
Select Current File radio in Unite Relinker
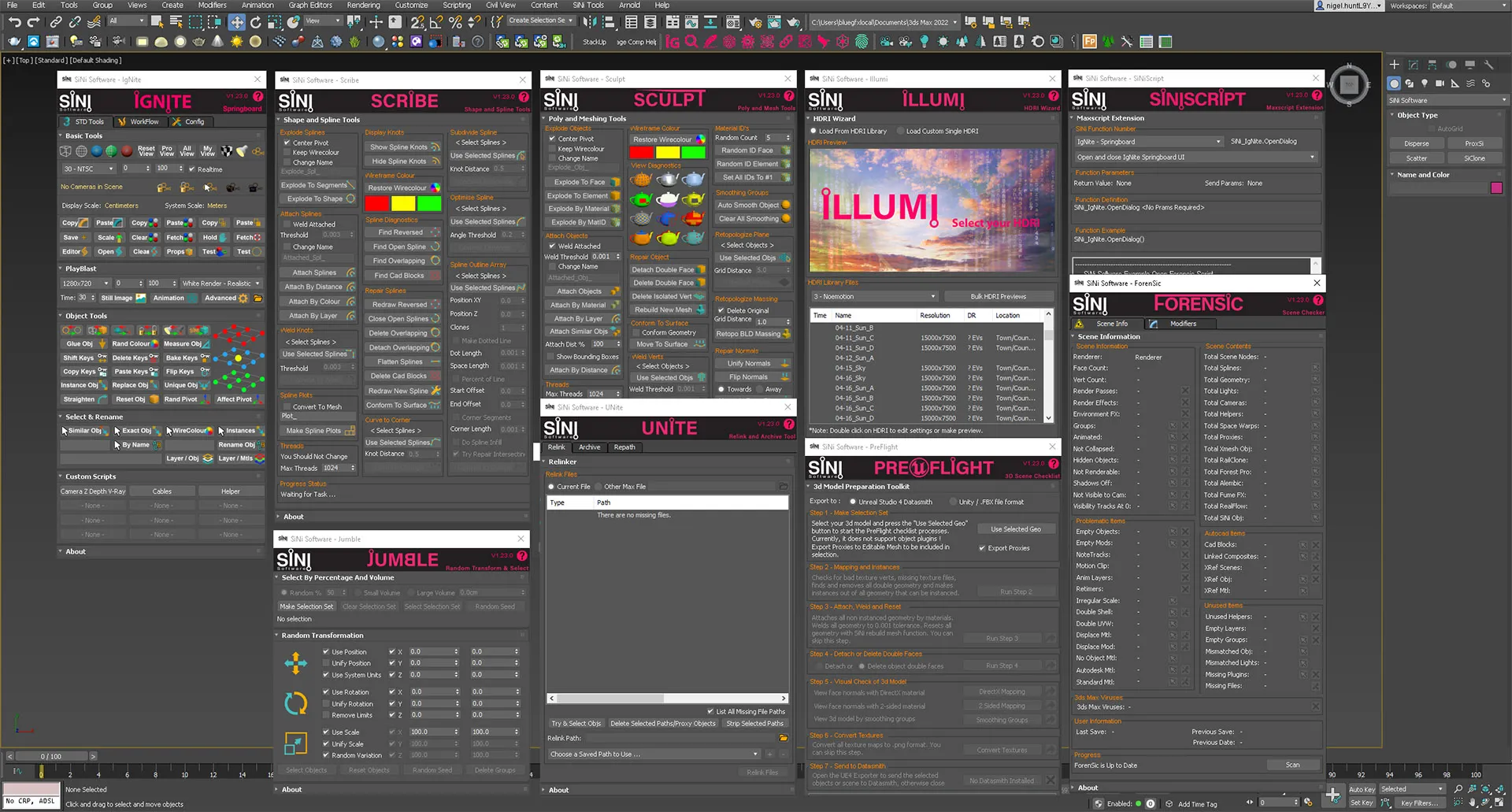pyautogui.click(x=551, y=487)
